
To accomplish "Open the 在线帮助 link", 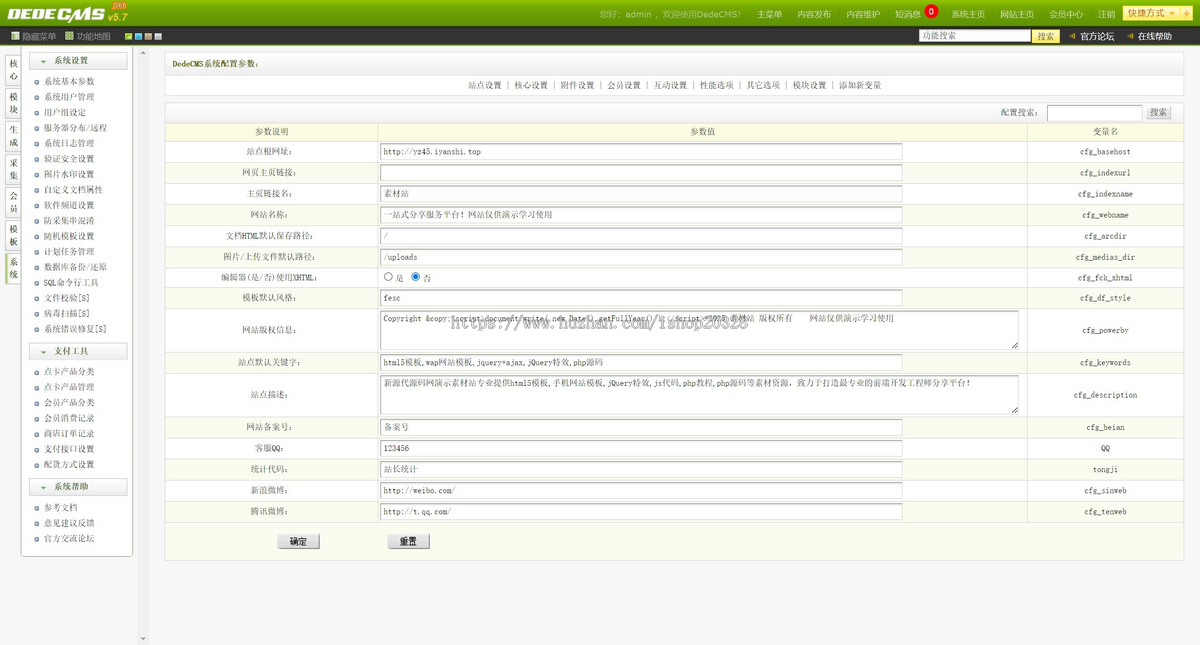I will coord(1155,36).
